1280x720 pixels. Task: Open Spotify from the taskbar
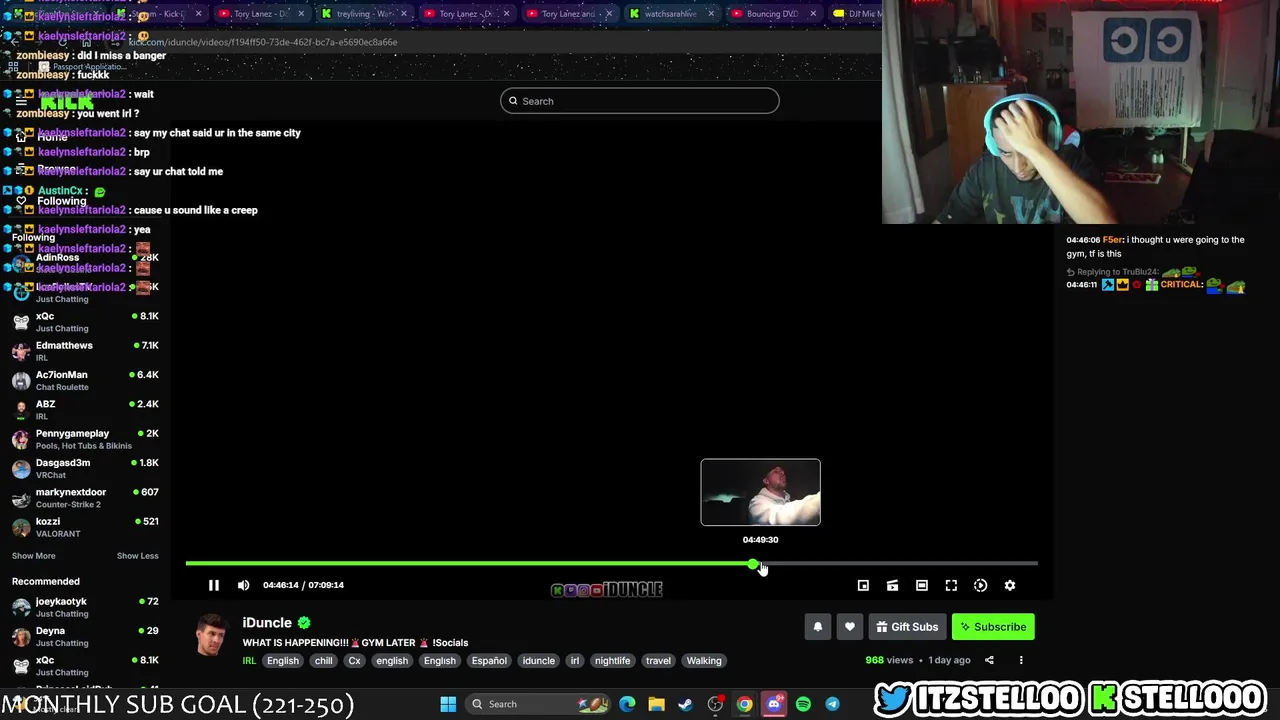pos(803,704)
